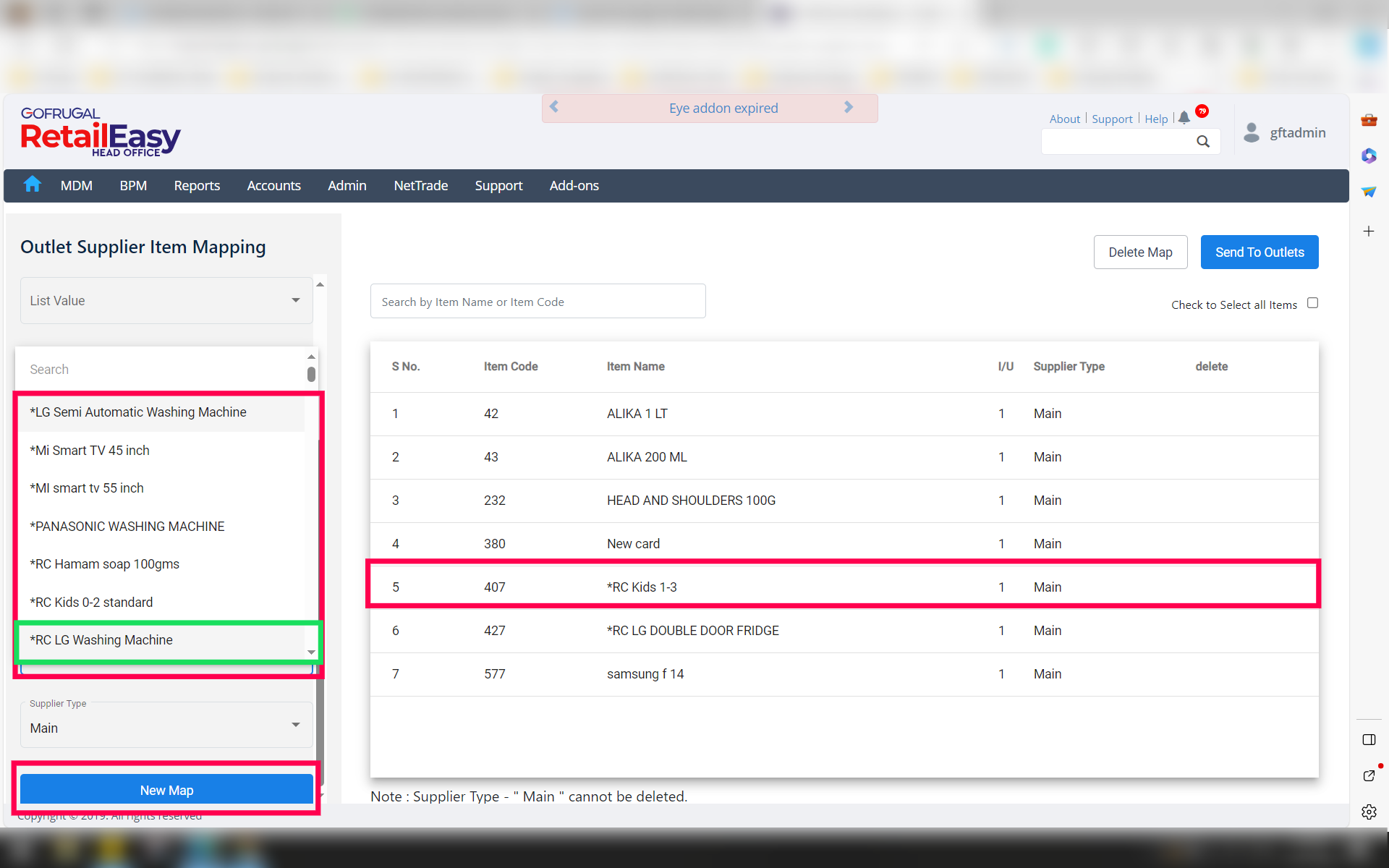The width and height of the screenshot is (1389, 868).
Task: Open the Reports menu
Action: (197, 186)
